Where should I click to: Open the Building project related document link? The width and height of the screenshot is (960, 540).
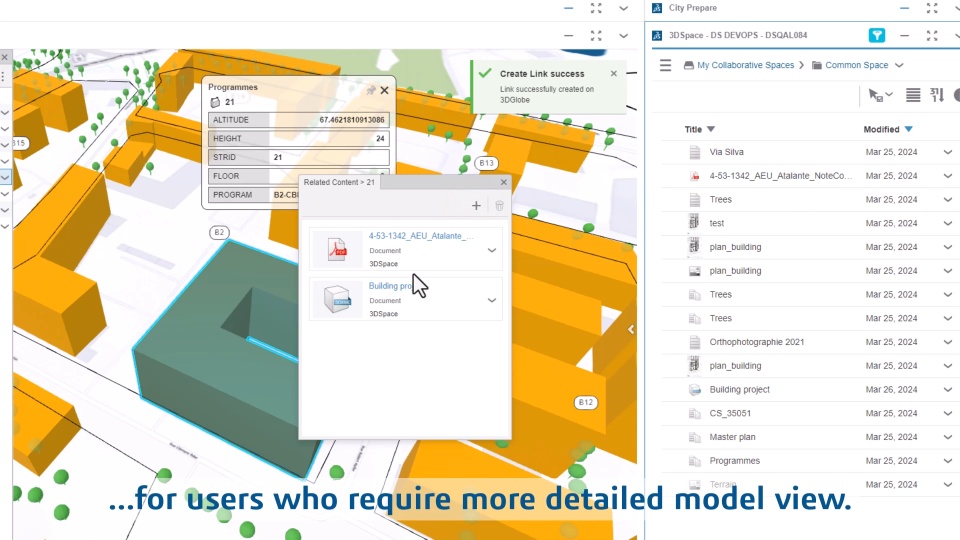click(391, 286)
